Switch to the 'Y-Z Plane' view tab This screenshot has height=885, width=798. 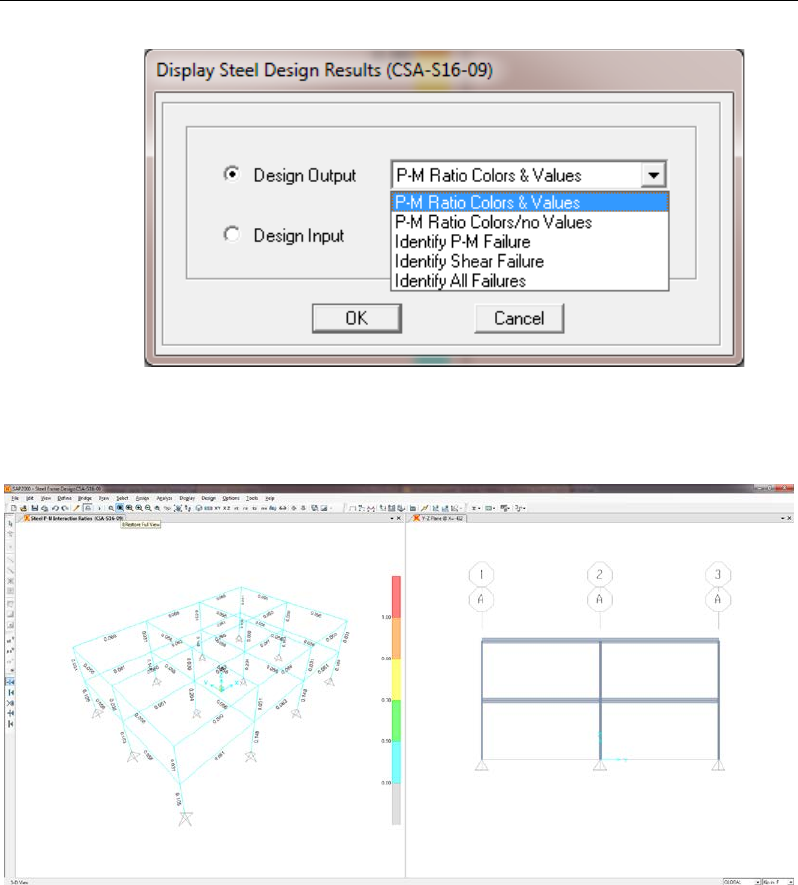point(439,518)
